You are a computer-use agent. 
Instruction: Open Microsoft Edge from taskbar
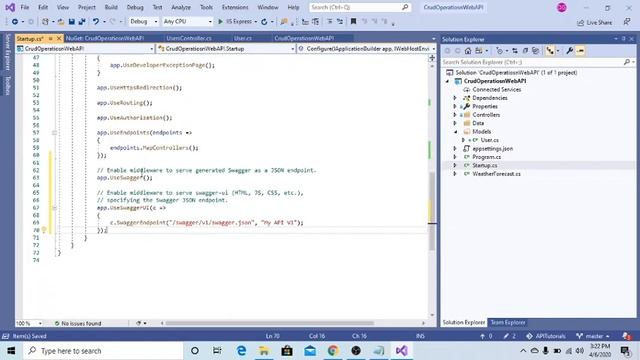click(242, 351)
